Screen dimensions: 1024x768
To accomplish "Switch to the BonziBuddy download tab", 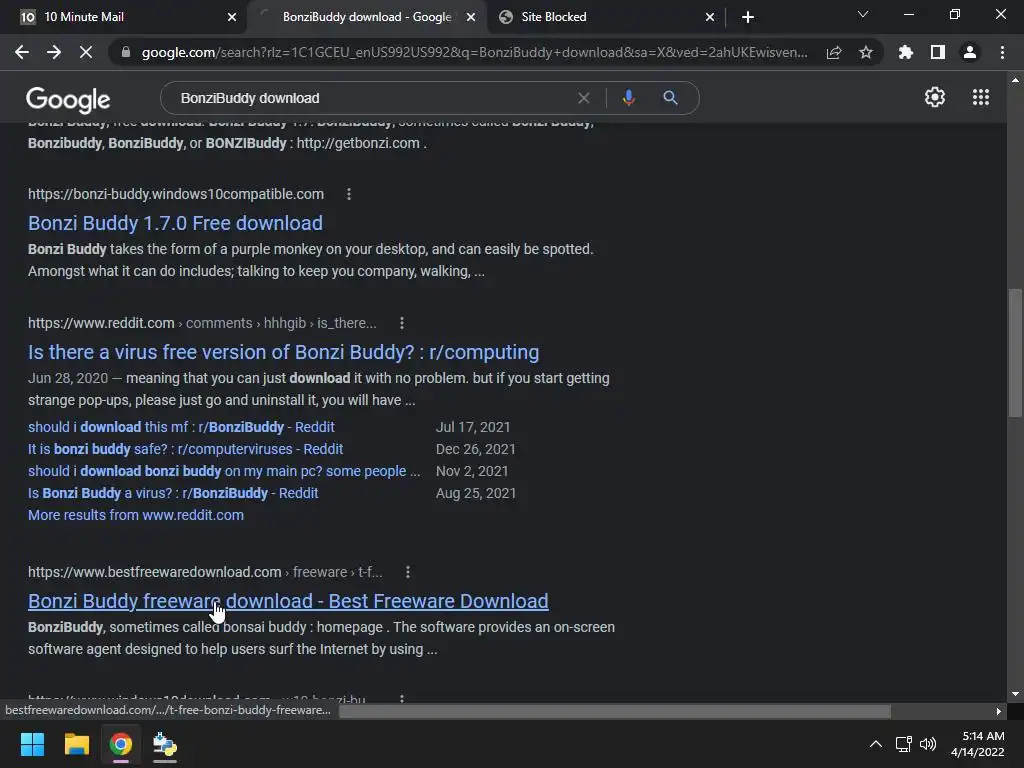I will point(366,17).
